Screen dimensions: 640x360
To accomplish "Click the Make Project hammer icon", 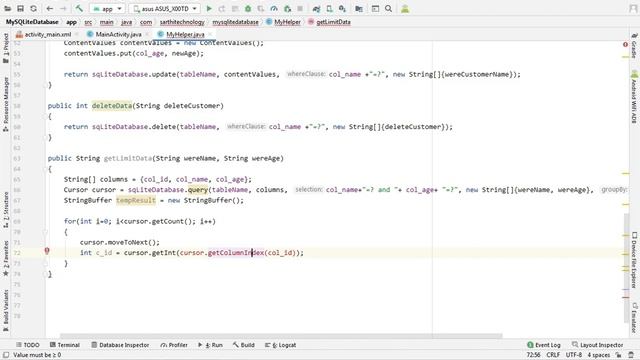I will 79,9.
